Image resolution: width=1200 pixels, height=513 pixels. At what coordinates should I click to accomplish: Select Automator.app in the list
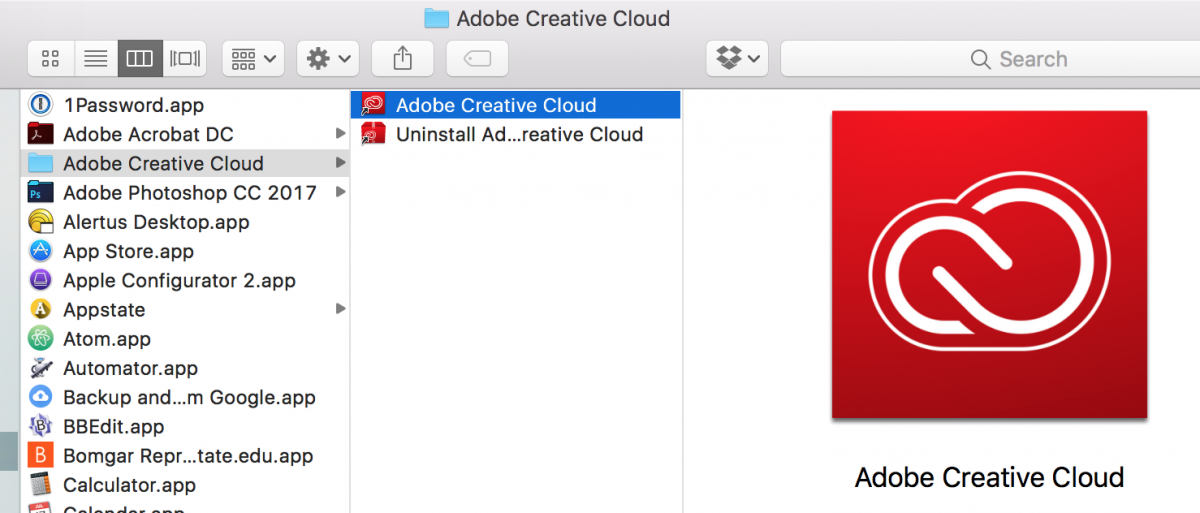coord(130,369)
